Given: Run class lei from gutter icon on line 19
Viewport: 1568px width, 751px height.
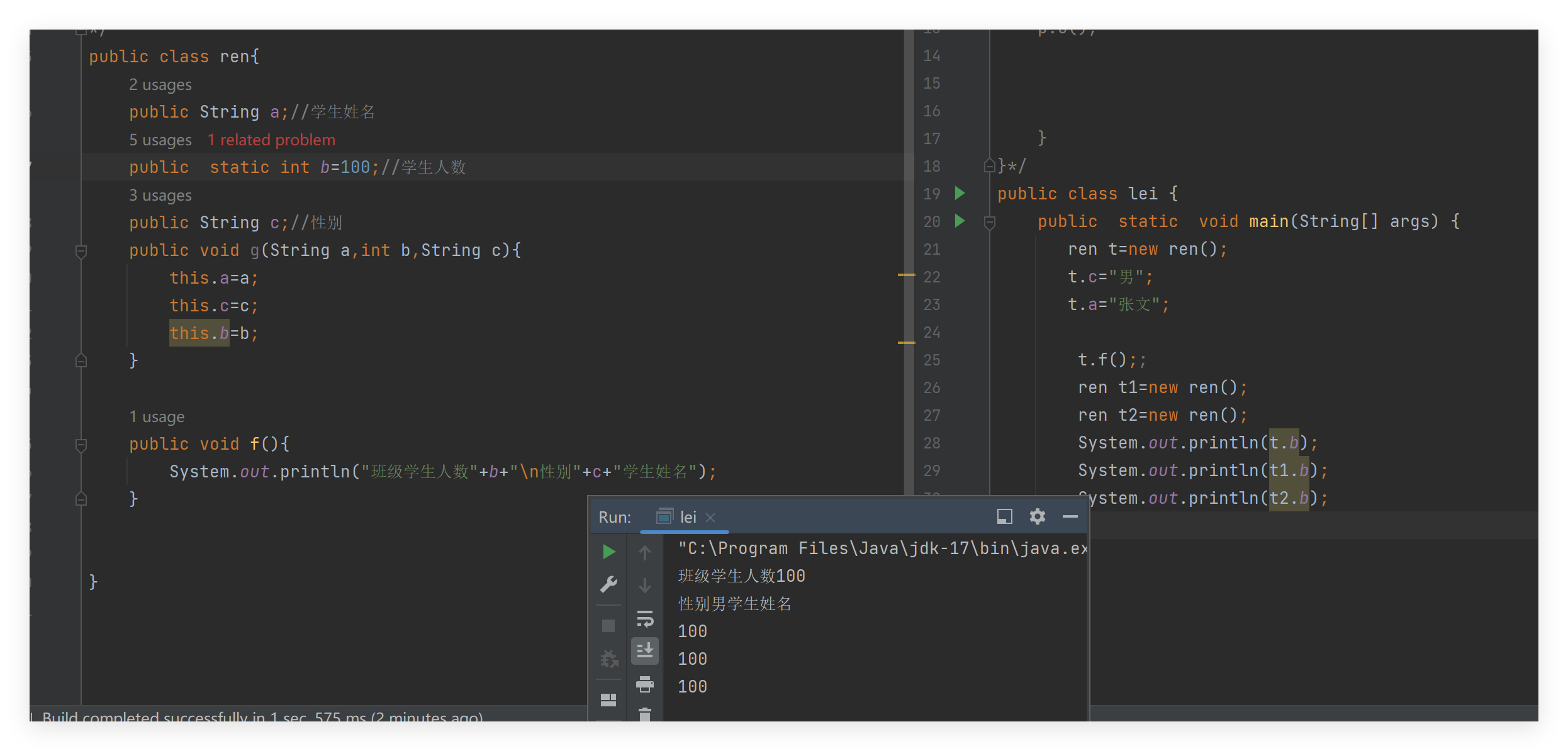Looking at the screenshot, I should pos(960,193).
